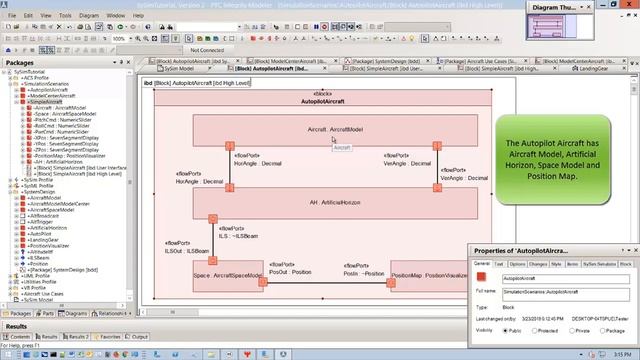Collapse the SimpleAircraft tree node
This screenshot has width=640, height=360.
(x=17, y=102)
